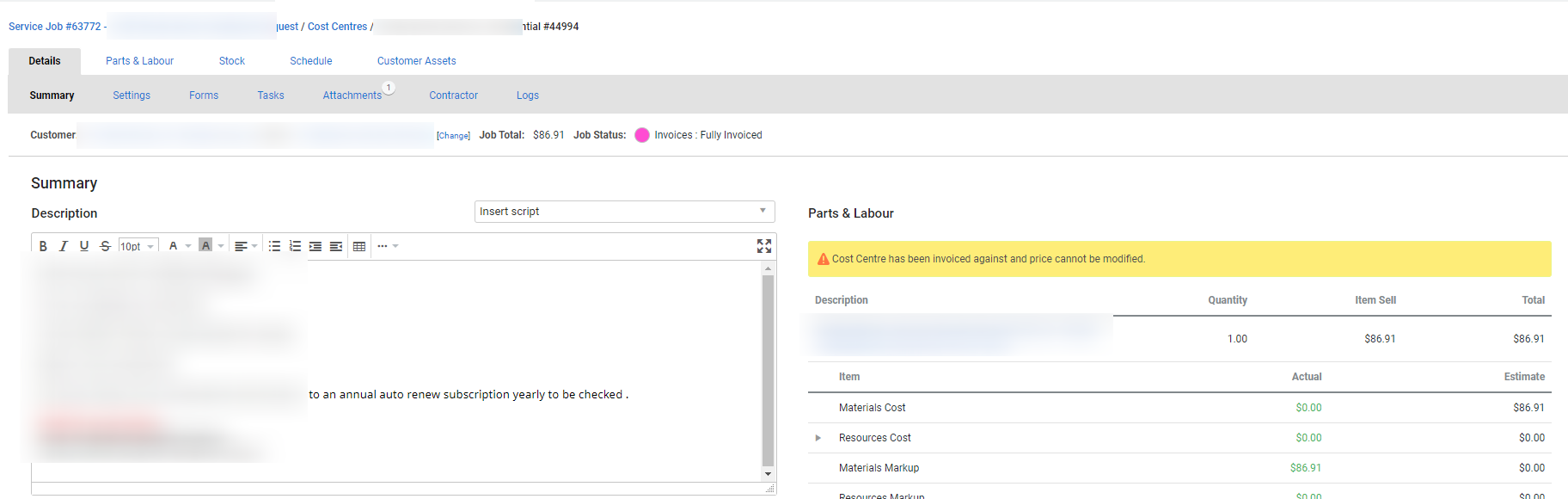This screenshot has height=499, width=1568.
Task: Go to the Schedule tab
Action: 311,61
